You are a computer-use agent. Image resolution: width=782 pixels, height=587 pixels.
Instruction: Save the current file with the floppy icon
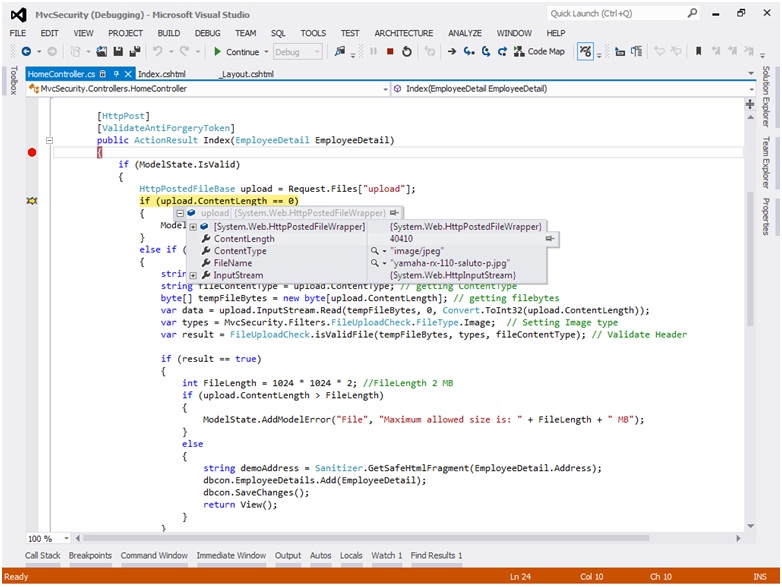pos(118,51)
